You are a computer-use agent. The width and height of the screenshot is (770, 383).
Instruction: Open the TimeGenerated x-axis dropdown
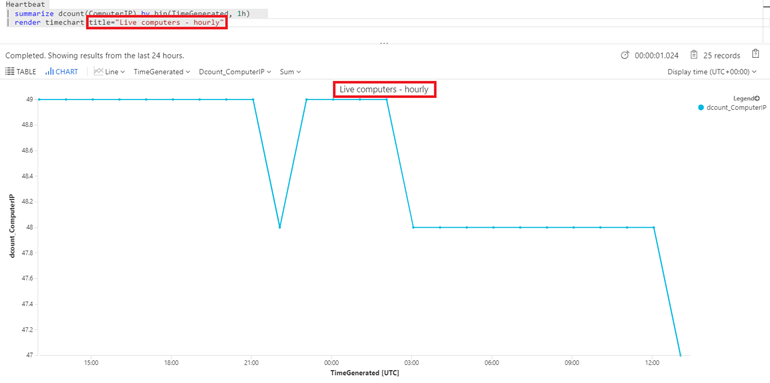162,72
